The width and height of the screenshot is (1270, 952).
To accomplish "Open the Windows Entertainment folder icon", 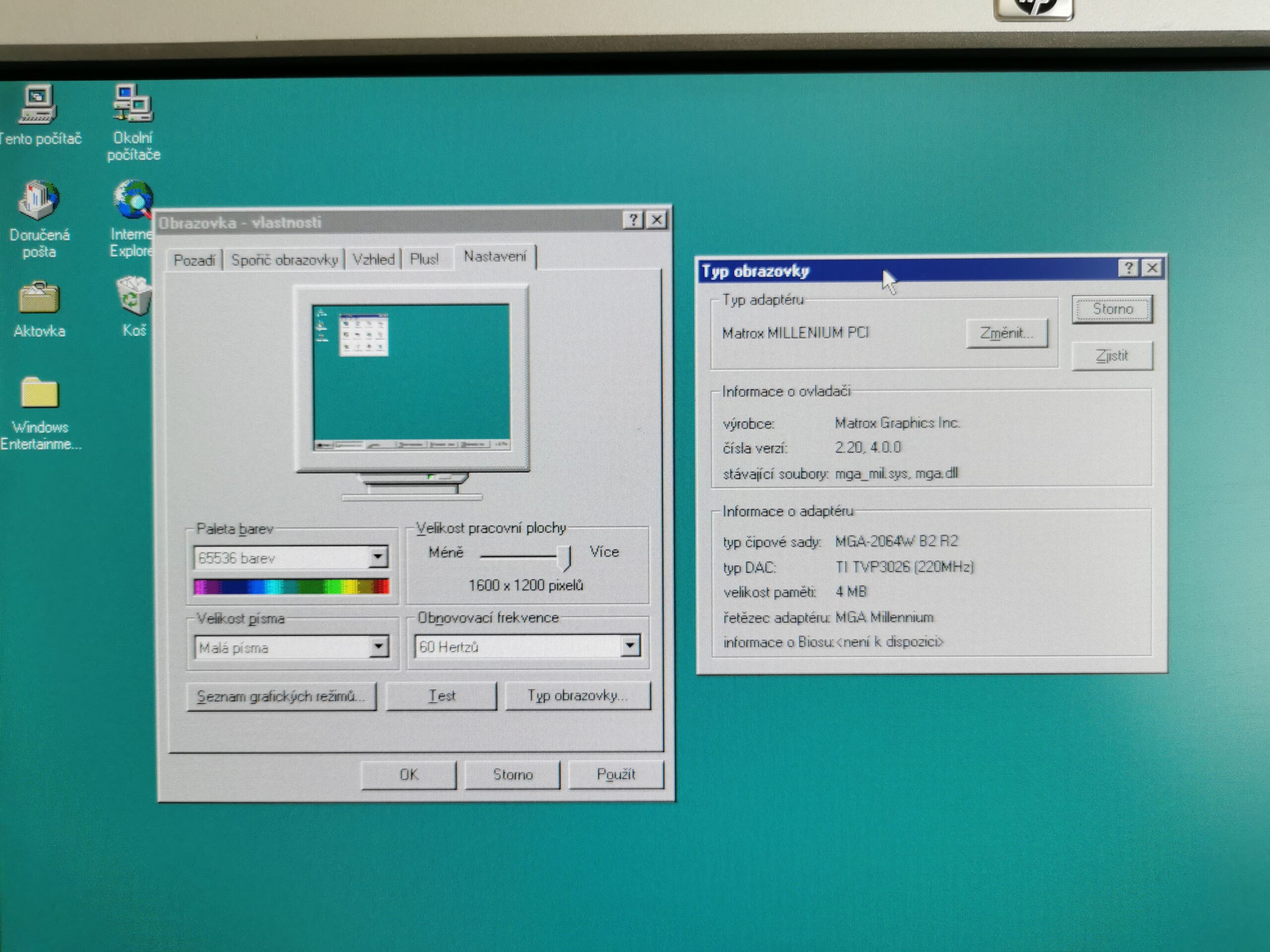I will point(39,393).
